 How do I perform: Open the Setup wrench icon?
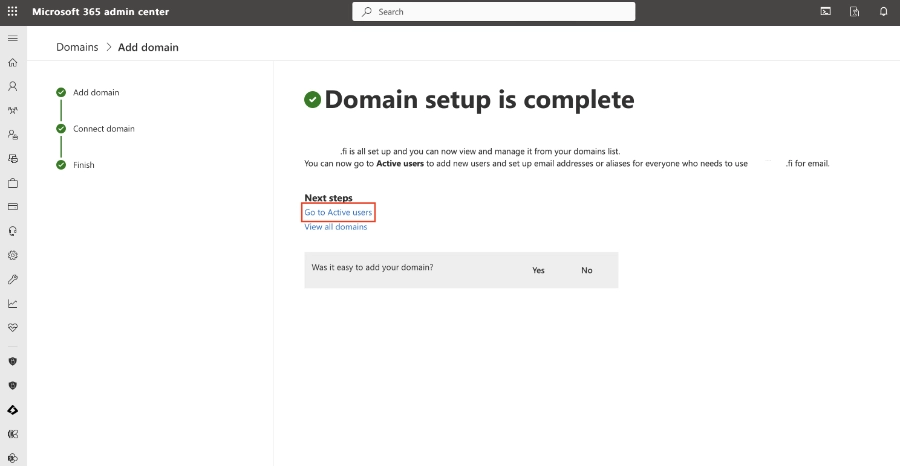(x=13, y=279)
